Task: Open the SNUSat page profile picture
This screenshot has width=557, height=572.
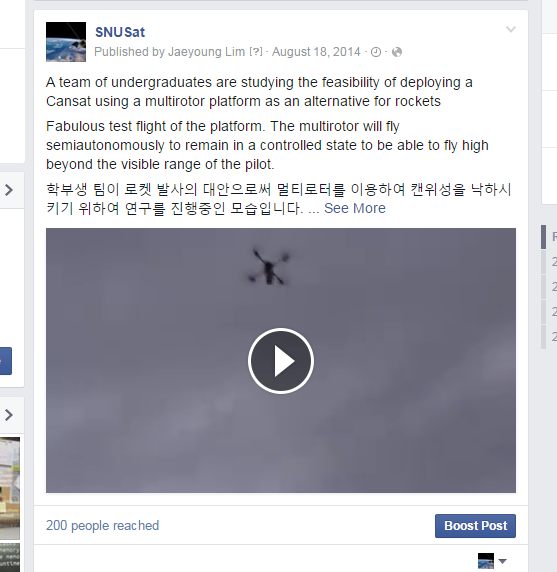Action: [66, 42]
